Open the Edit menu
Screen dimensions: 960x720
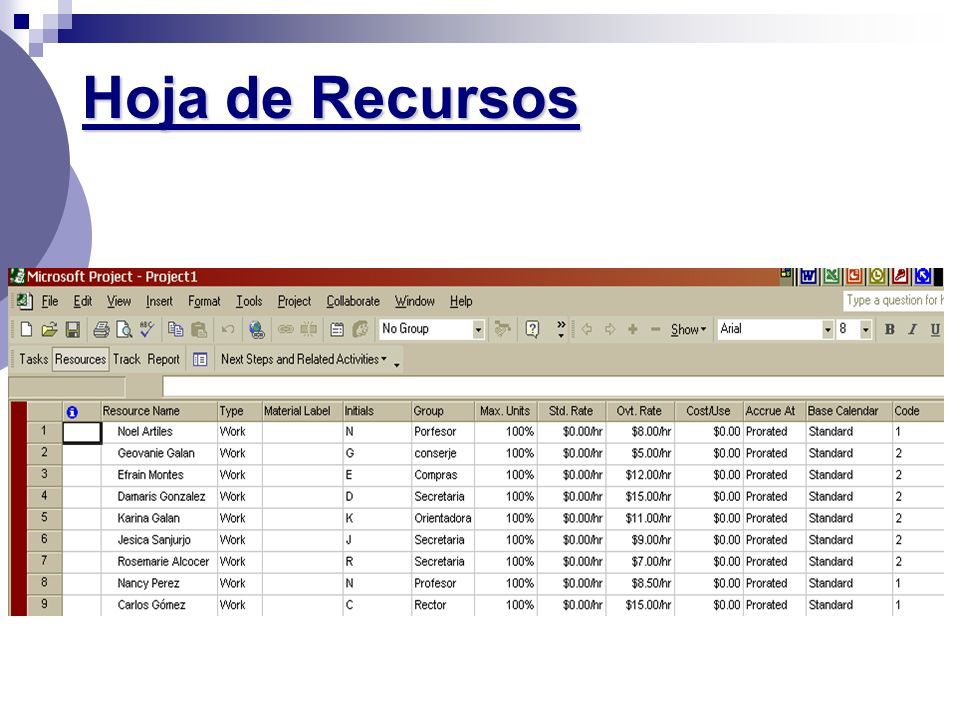(83, 301)
